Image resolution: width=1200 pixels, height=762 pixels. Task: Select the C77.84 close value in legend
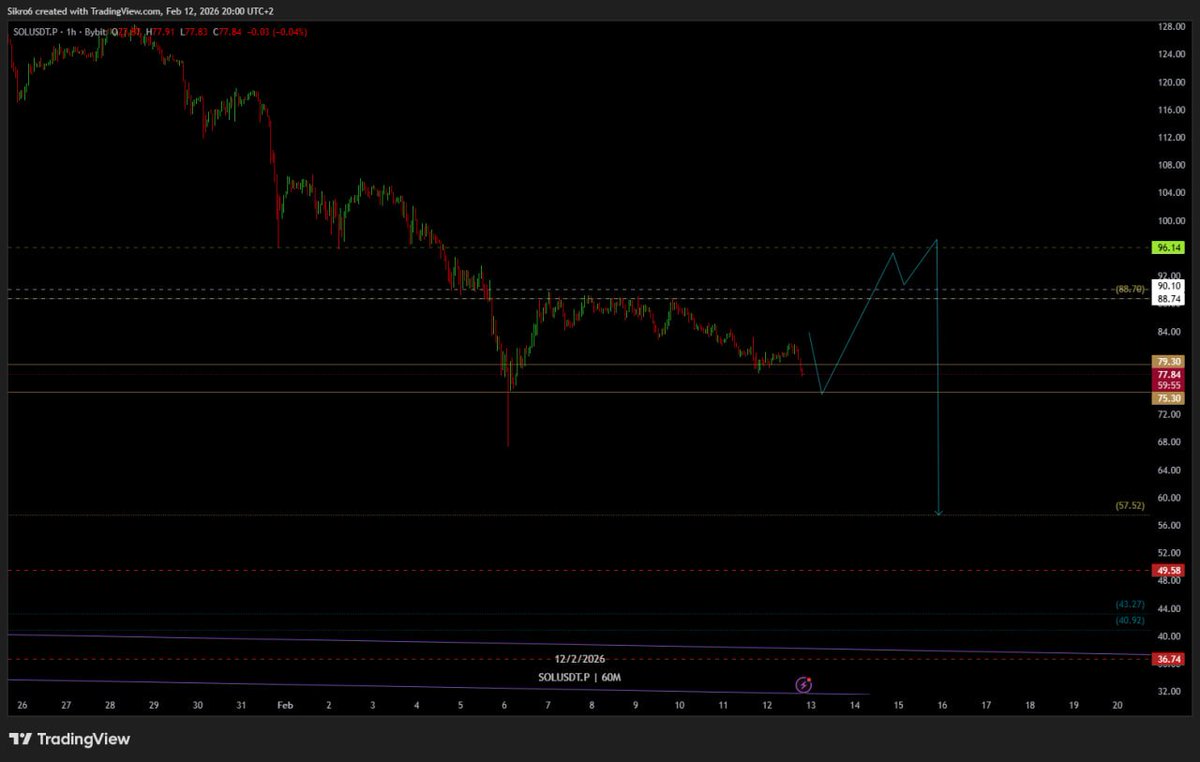click(x=228, y=32)
